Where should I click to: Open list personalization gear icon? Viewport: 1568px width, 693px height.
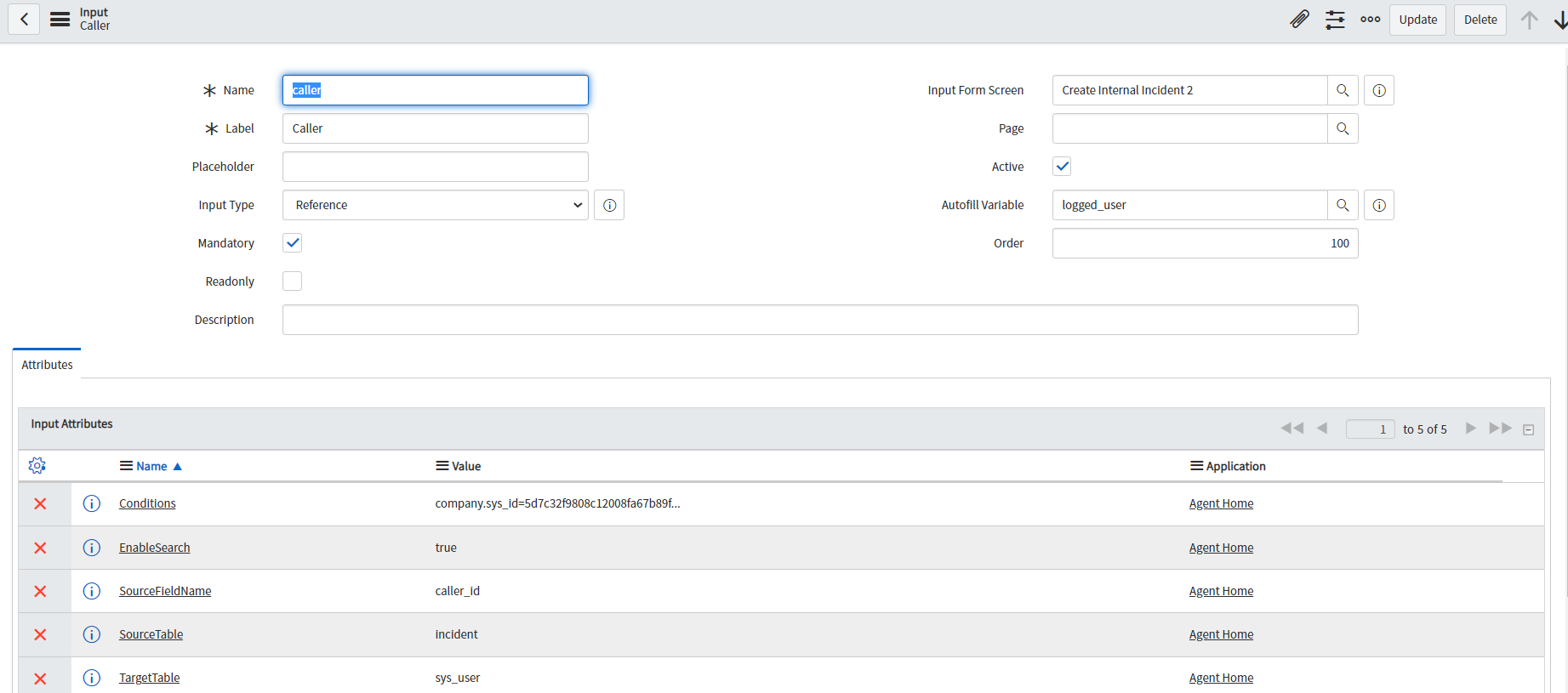point(37,466)
